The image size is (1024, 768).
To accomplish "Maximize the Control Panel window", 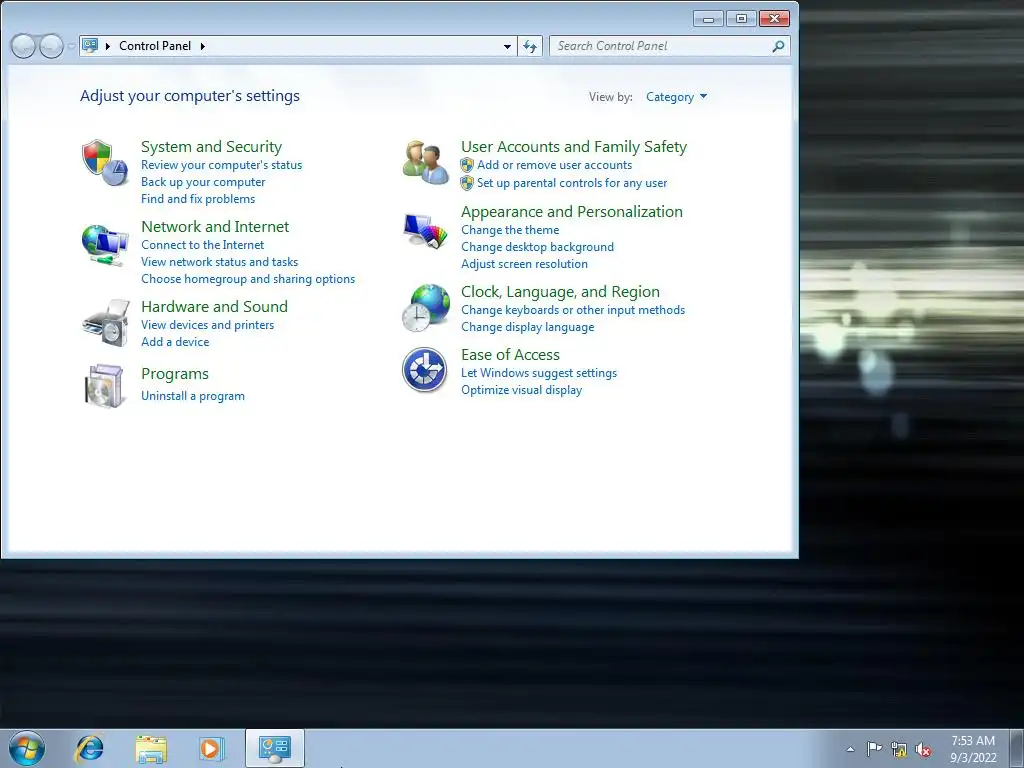I will 741,18.
